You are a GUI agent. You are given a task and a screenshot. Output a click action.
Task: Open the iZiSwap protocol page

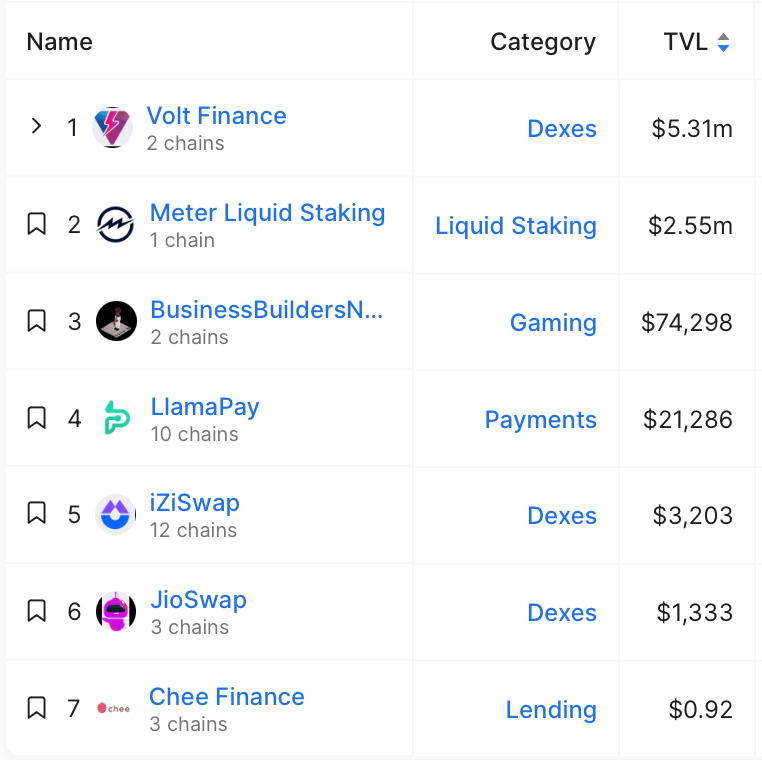tap(195, 503)
